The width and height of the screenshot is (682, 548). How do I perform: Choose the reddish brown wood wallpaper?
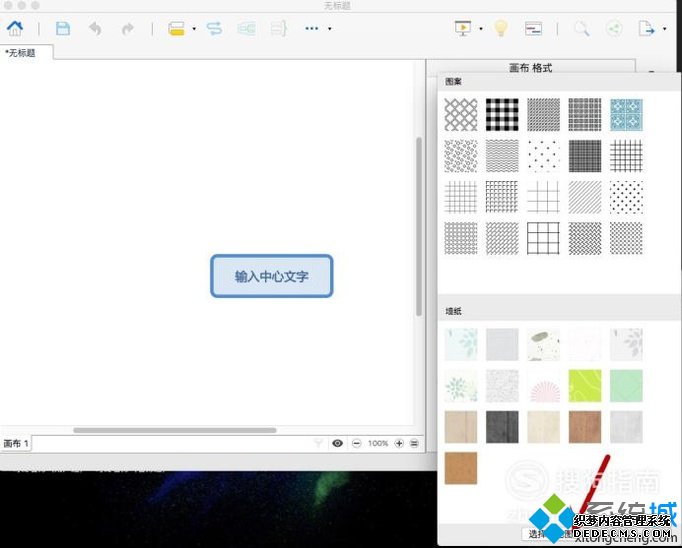click(x=585, y=427)
